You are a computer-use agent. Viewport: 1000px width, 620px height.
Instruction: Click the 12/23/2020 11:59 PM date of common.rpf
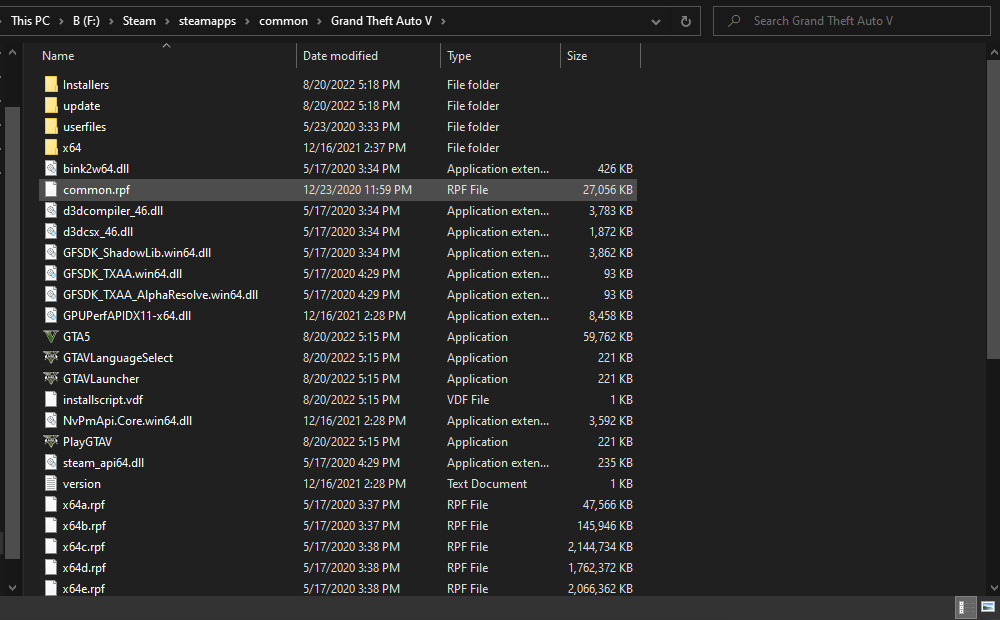[x=357, y=190]
